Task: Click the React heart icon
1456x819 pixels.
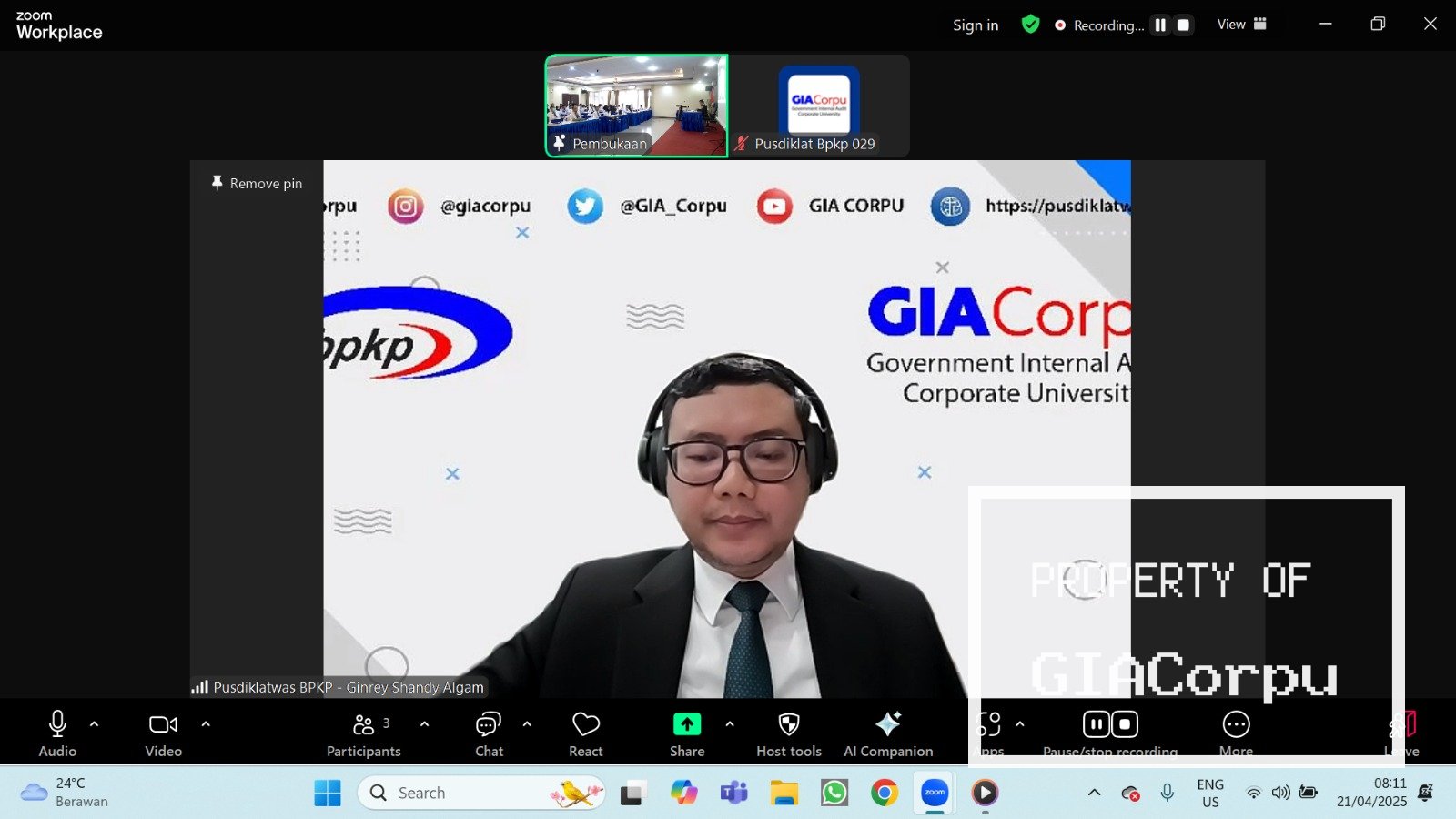Action: point(585,733)
